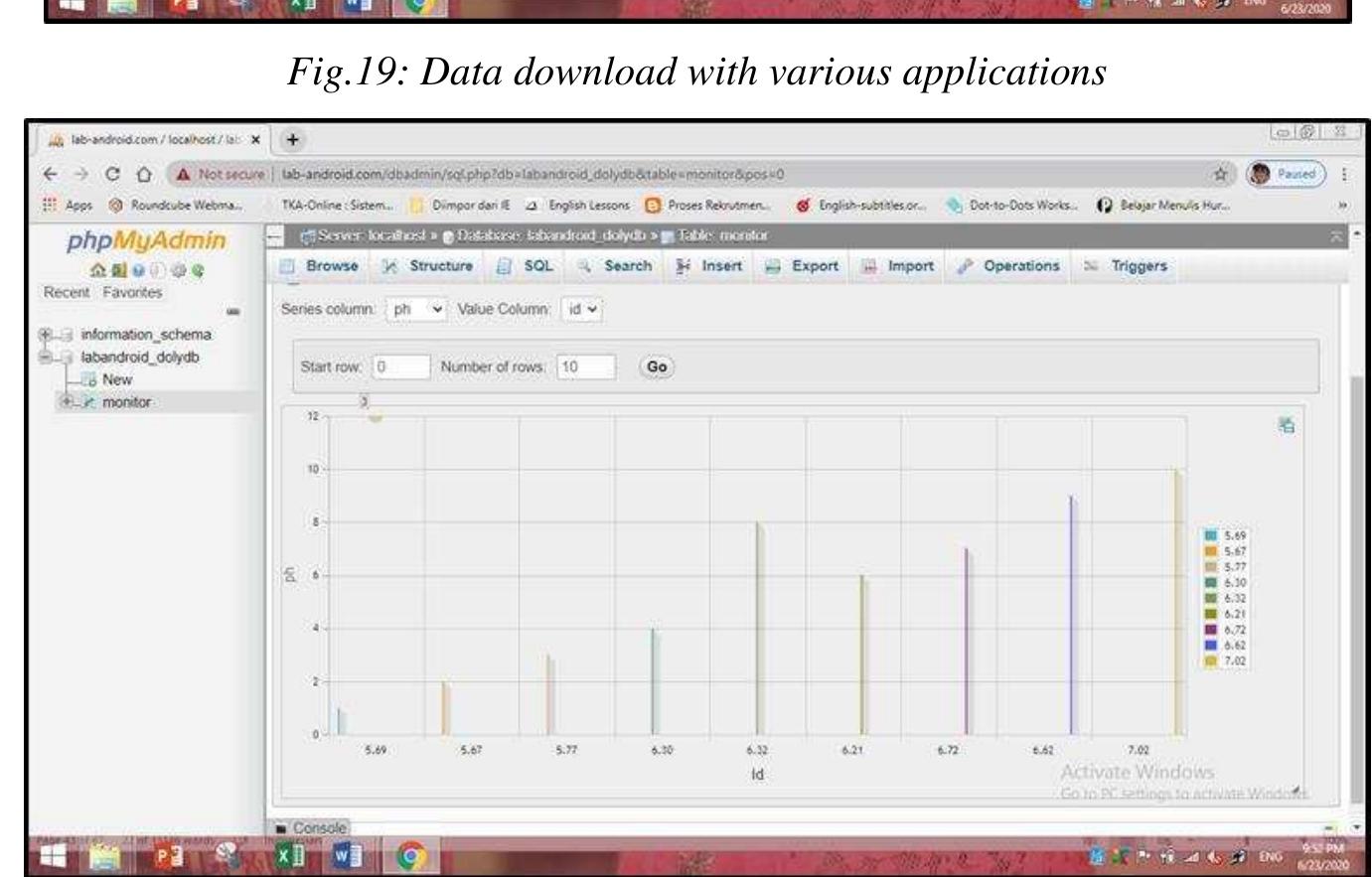Open Excel from the Windows taskbar
The image size is (1372, 877).
(x=295, y=855)
